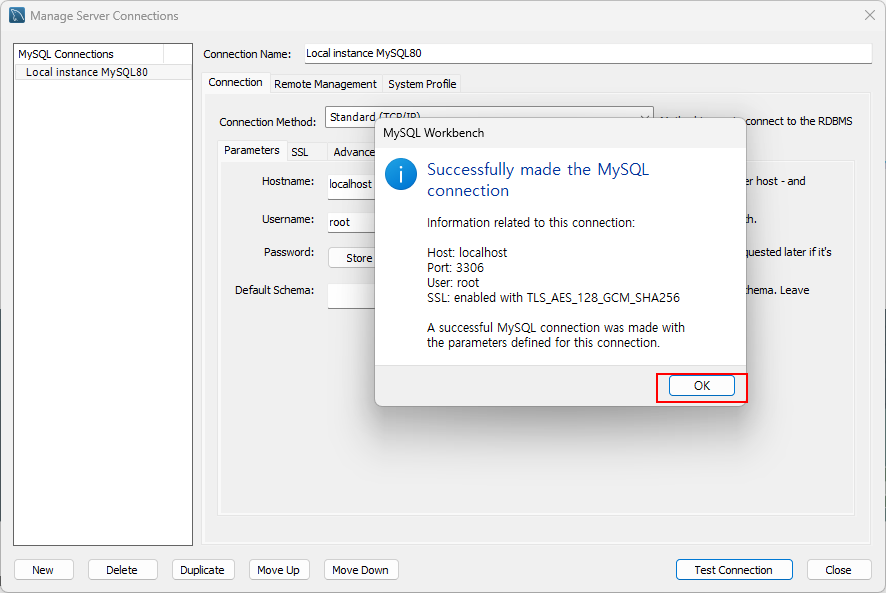
Task: Select Local instance MySQL80 in connections list
Action: (103, 72)
